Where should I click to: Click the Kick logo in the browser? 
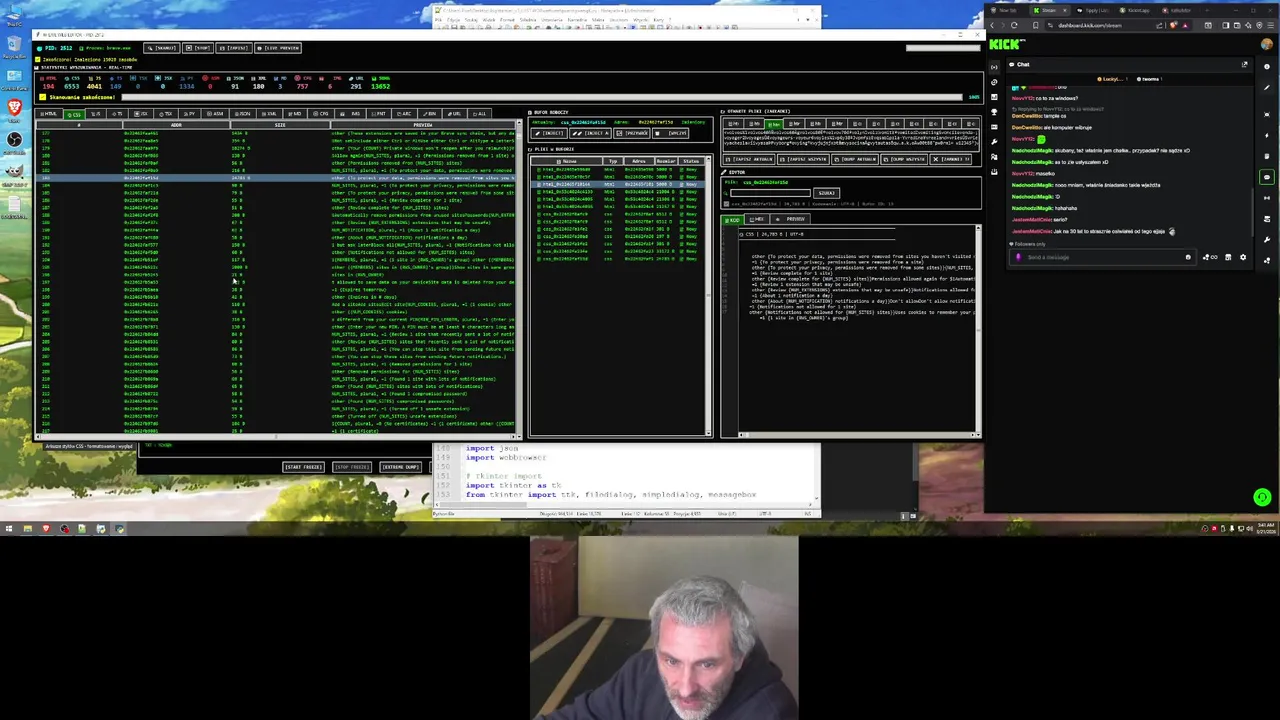1005,44
